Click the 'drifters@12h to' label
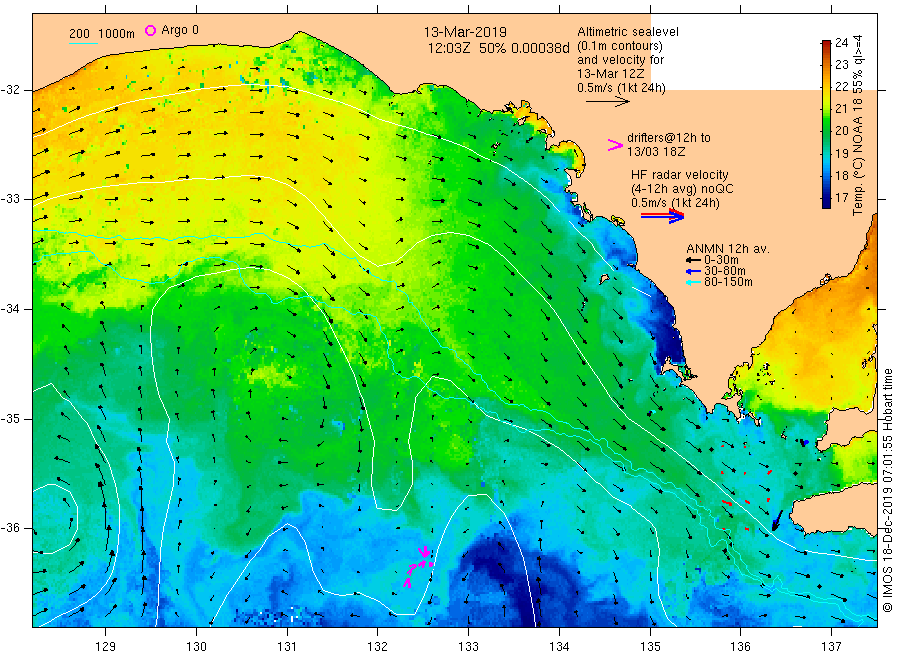 [669, 138]
